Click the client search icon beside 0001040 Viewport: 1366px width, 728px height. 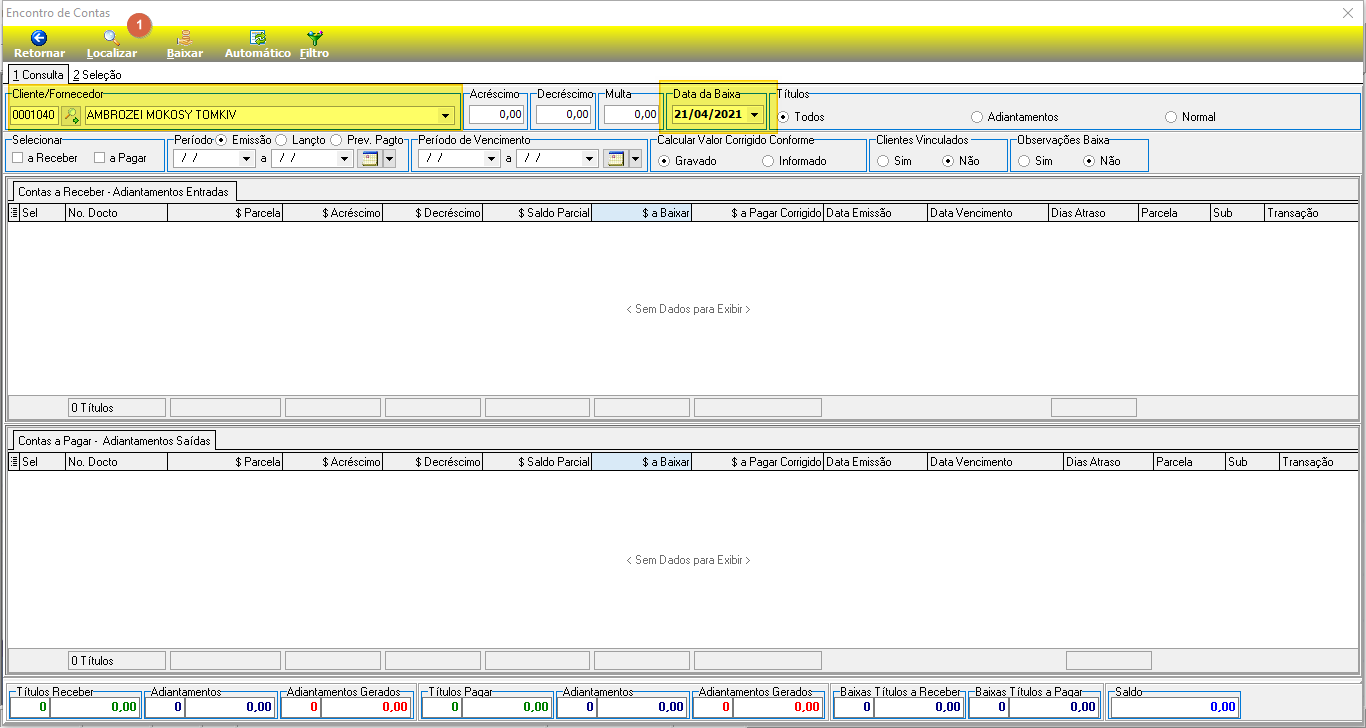click(71, 115)
